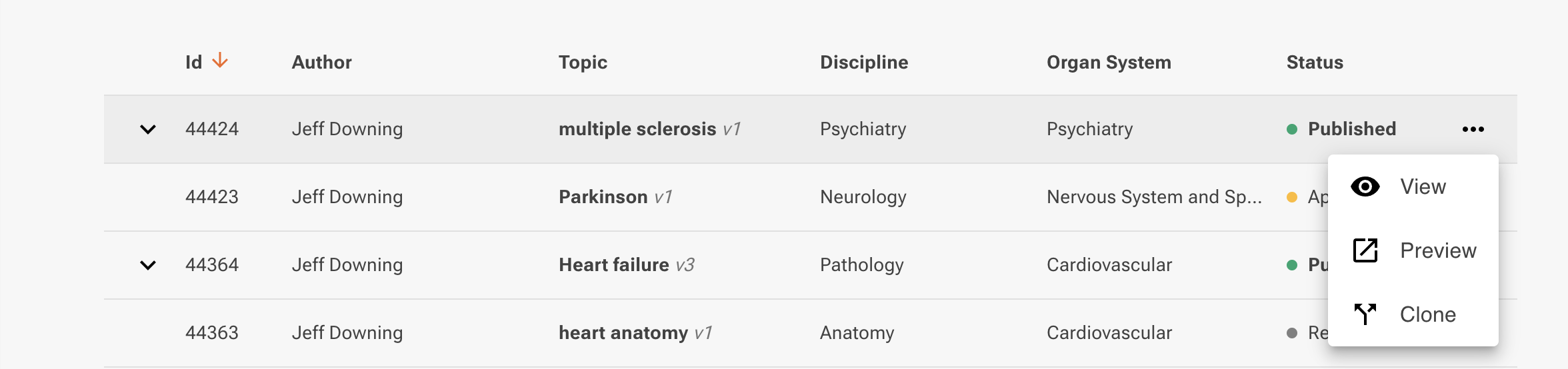Open the heart anatomy topic row
1568x369 pixels.
click(x=623, y=333)
